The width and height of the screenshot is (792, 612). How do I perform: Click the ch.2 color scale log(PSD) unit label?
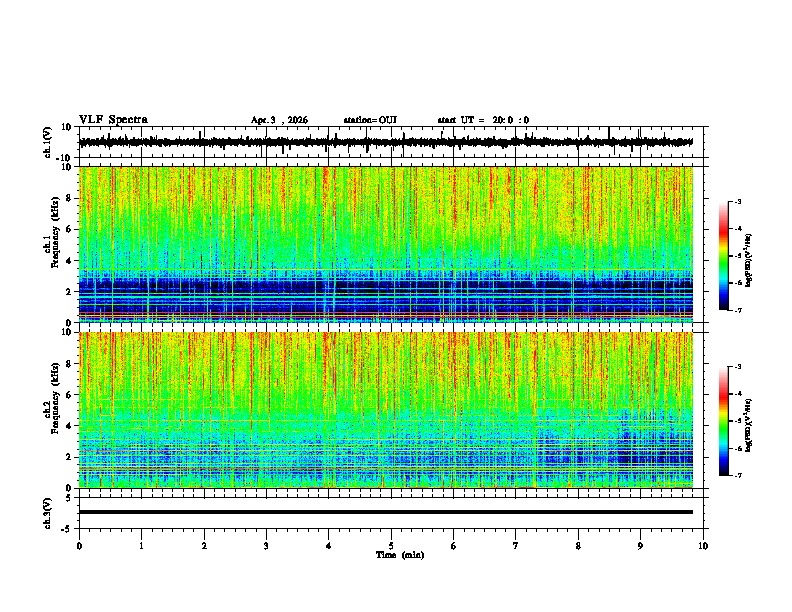click(x=749, y=425)
